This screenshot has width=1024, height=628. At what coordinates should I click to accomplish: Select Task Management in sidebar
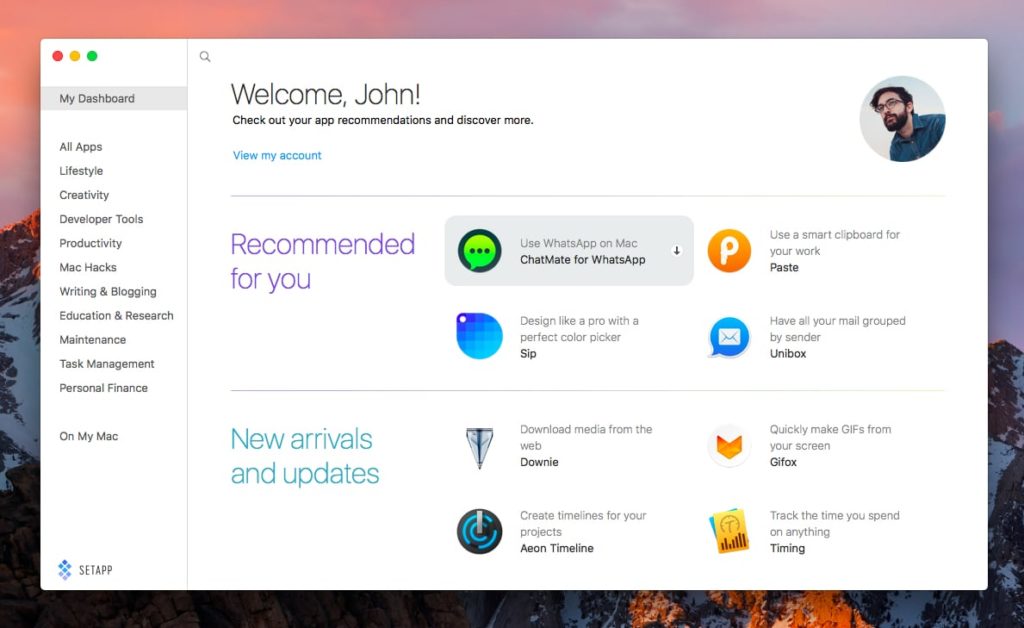107,364
